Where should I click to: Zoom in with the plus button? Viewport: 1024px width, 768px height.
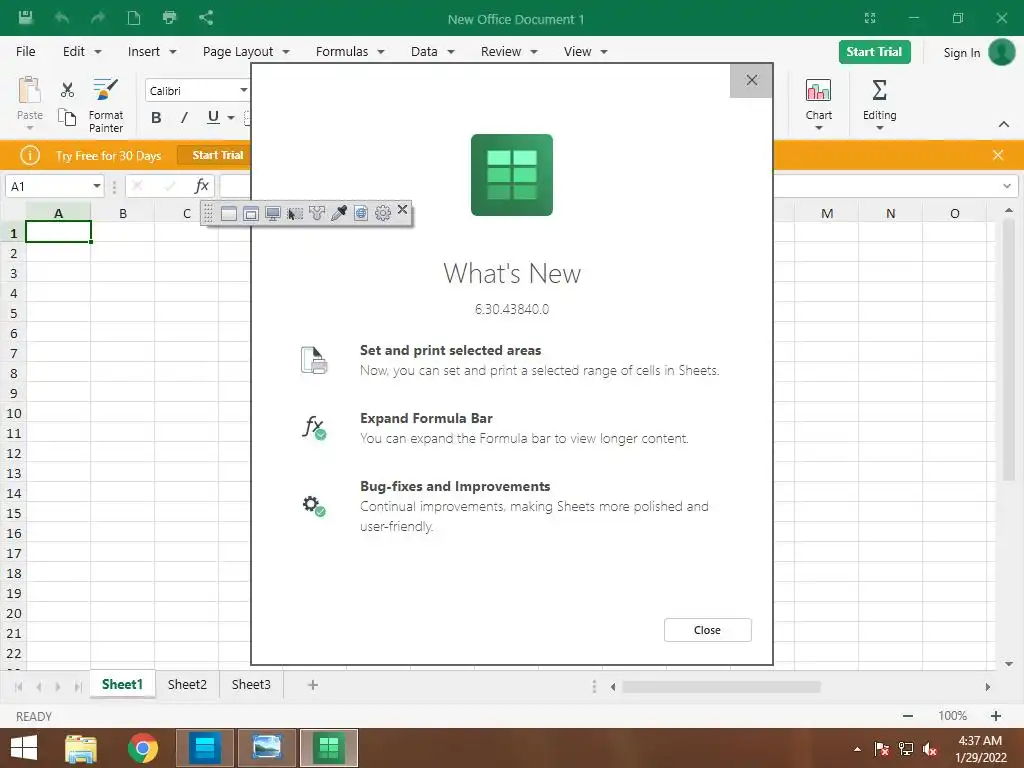[996, 716]
